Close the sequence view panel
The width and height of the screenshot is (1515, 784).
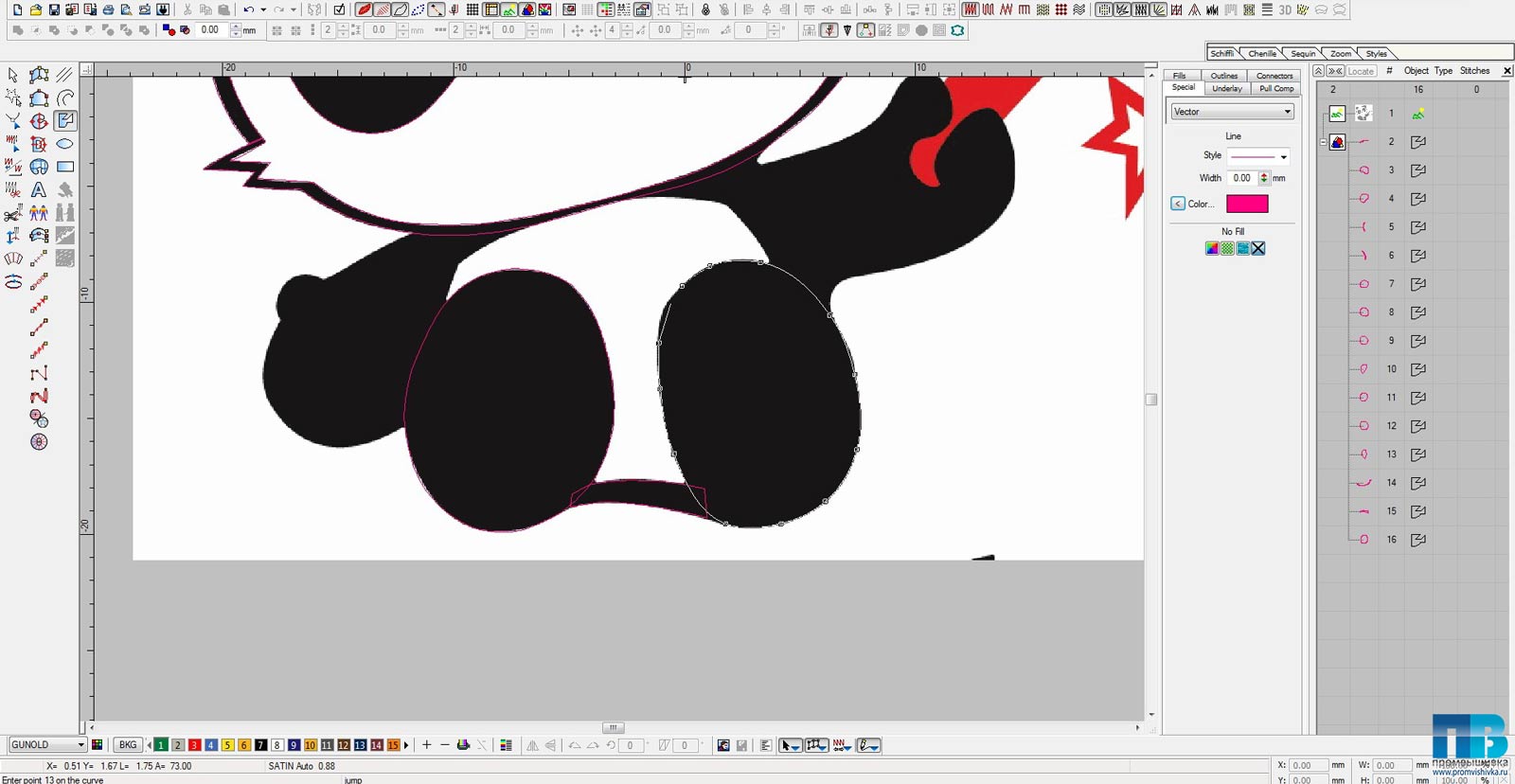point(1507,71)
